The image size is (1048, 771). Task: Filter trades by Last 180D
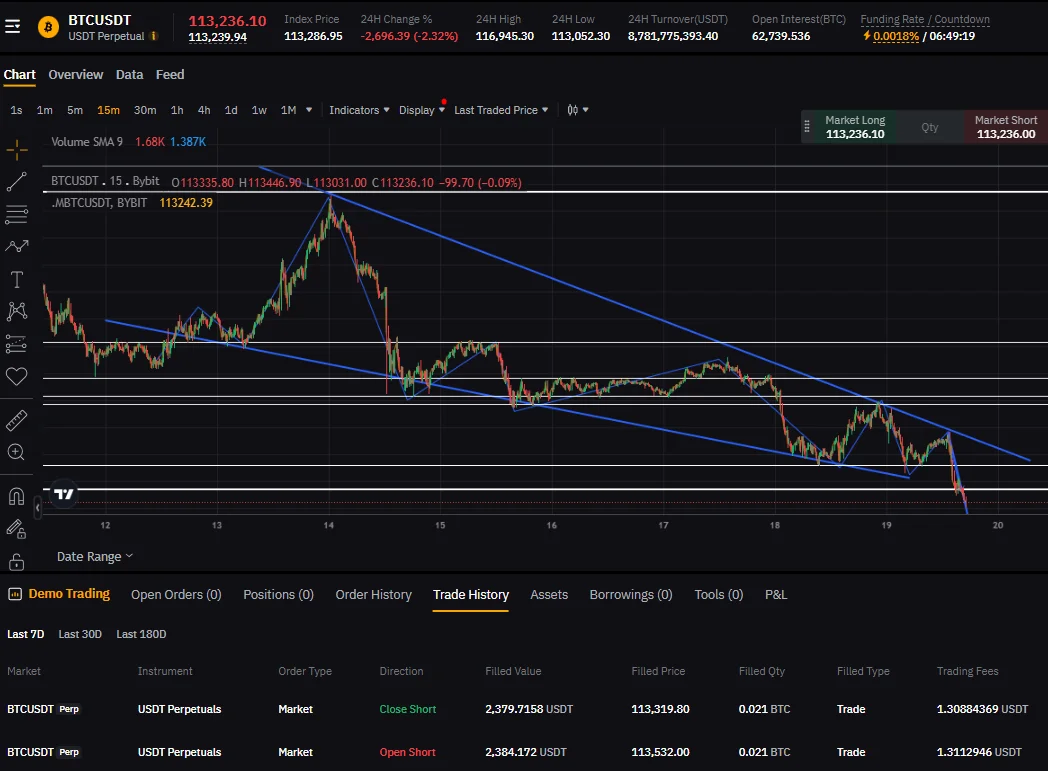[141, 634]
